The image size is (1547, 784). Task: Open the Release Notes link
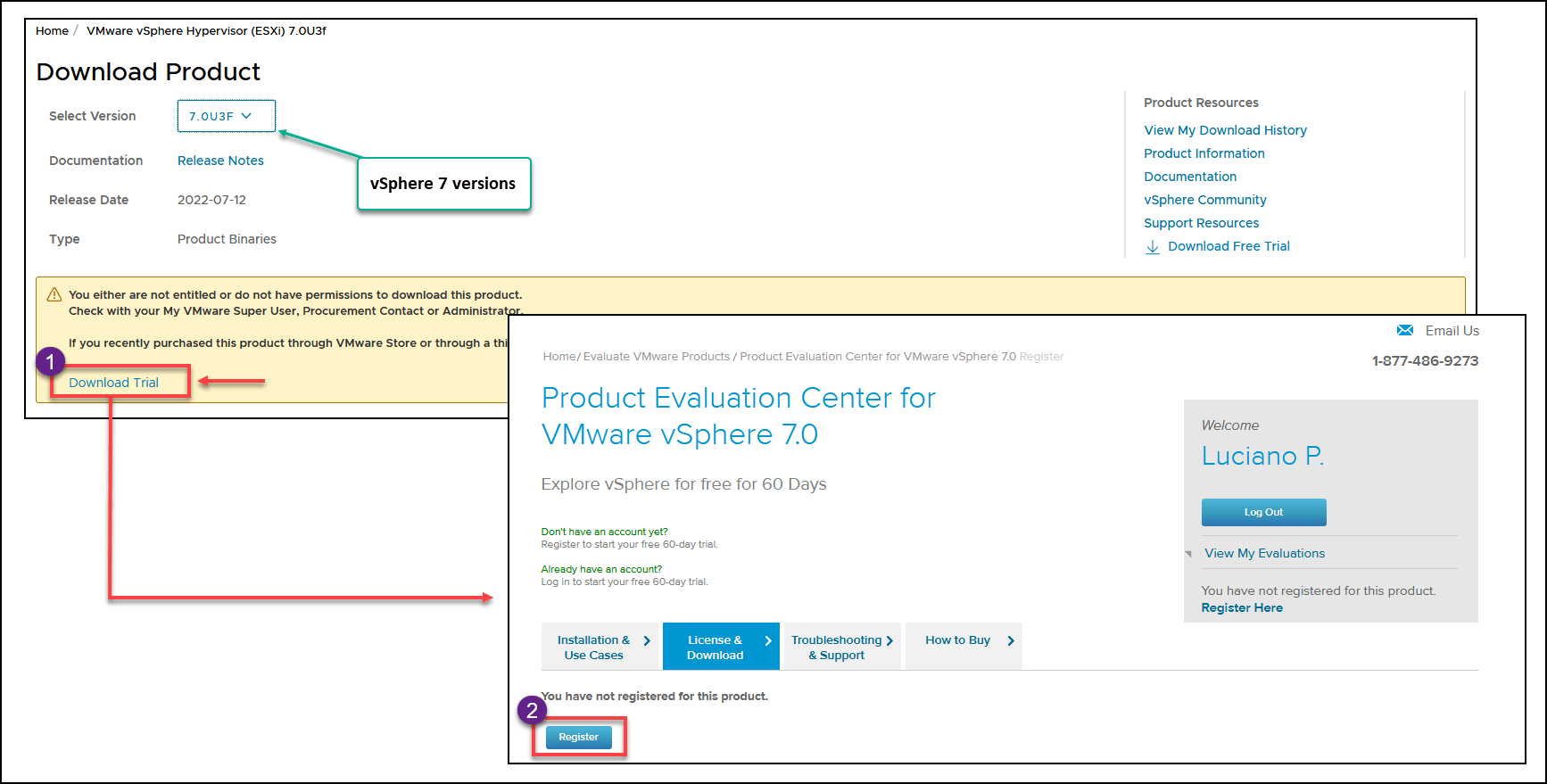[220, 161]
